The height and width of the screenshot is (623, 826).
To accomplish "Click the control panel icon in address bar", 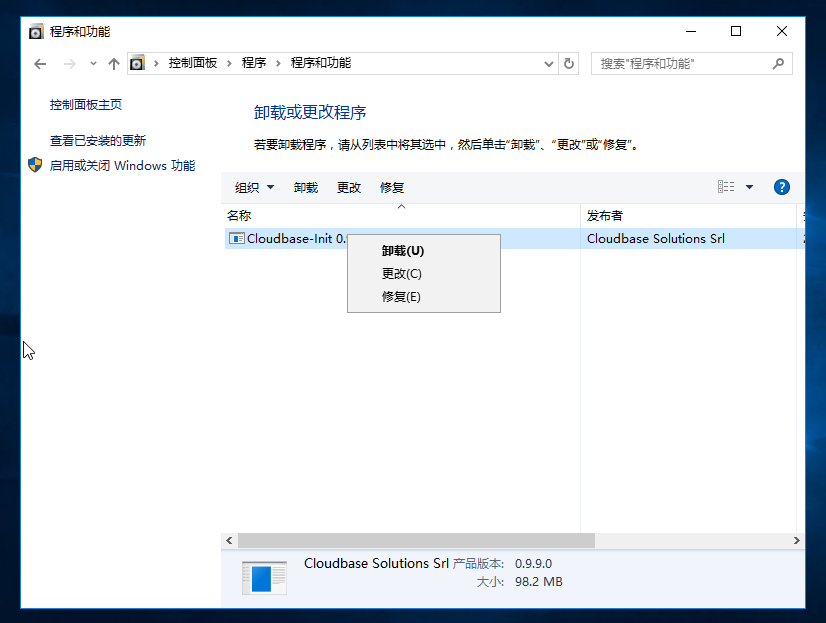I will 137,63.
